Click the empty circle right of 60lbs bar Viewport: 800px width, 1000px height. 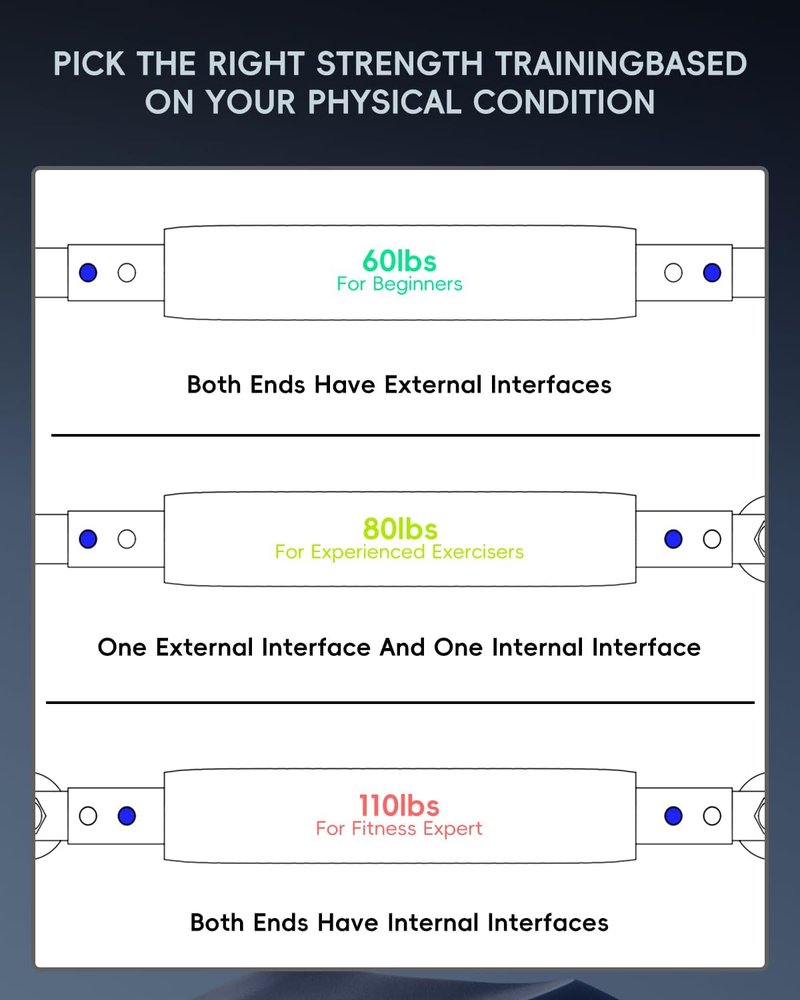(x=673, y=273)
